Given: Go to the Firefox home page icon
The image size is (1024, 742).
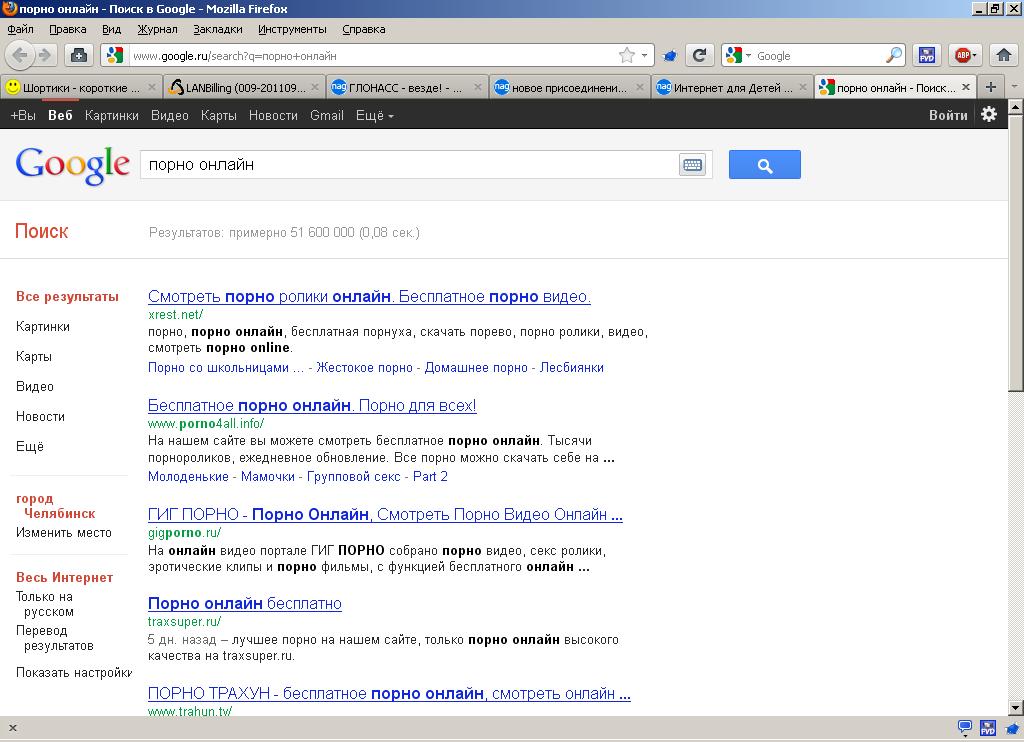Looking at the screenshot, I should click(1004, 56).
